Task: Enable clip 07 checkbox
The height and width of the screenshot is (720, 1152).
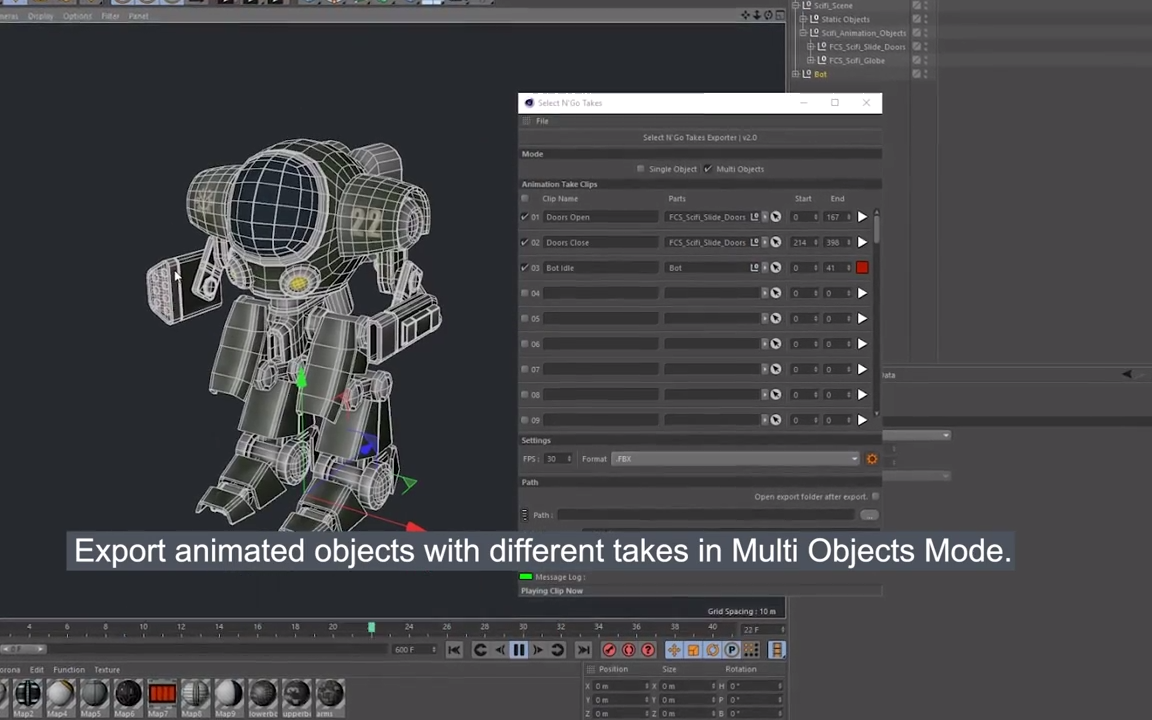Action: coord(525,370)
